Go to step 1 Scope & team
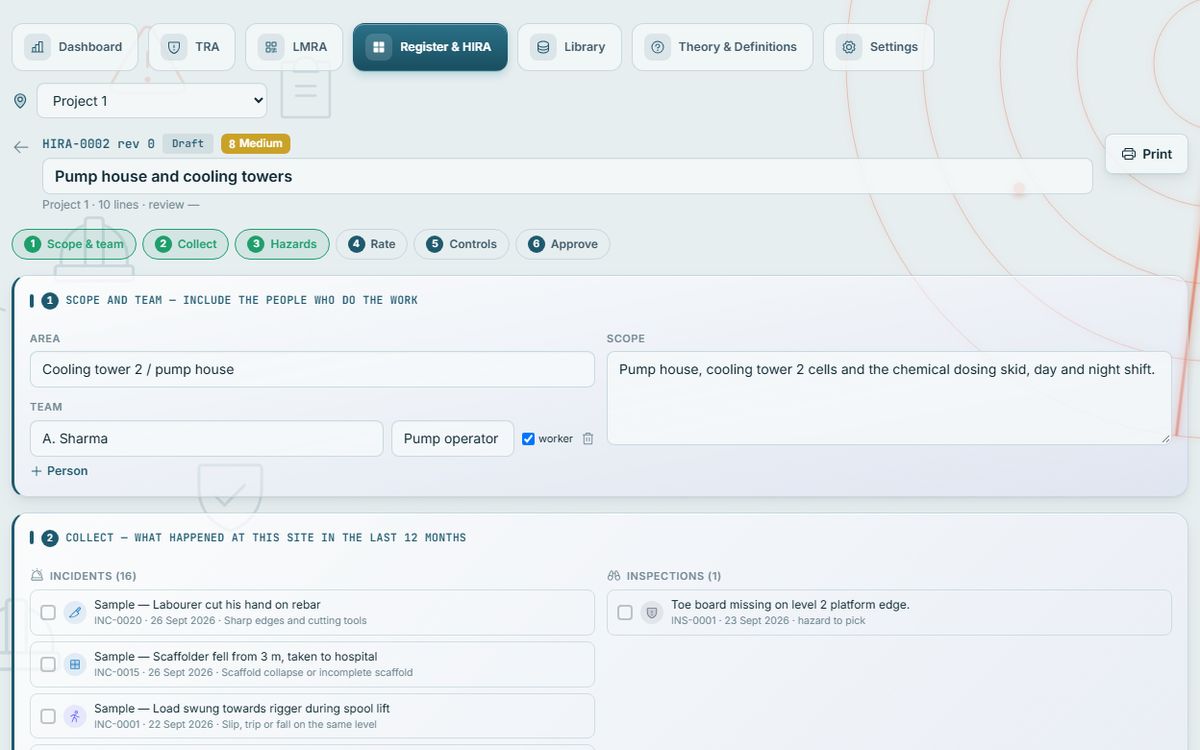The height and width of the screenshot is (750, 1200). tap(74, 244)
